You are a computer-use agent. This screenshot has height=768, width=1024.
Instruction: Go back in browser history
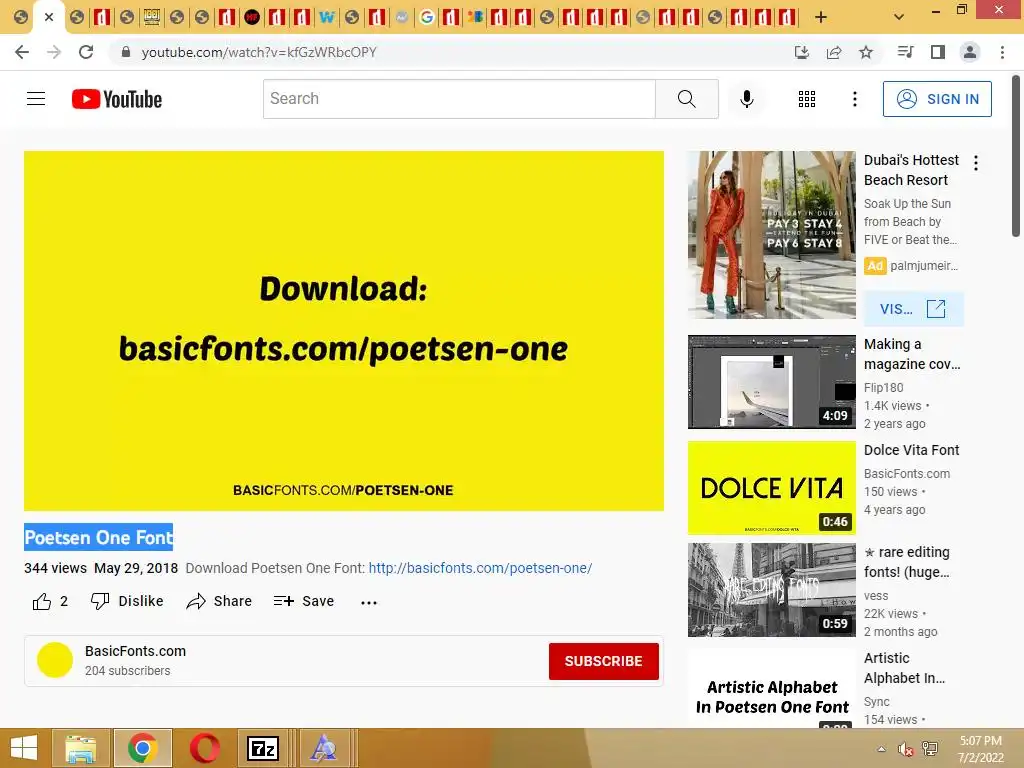coord(22,52)
